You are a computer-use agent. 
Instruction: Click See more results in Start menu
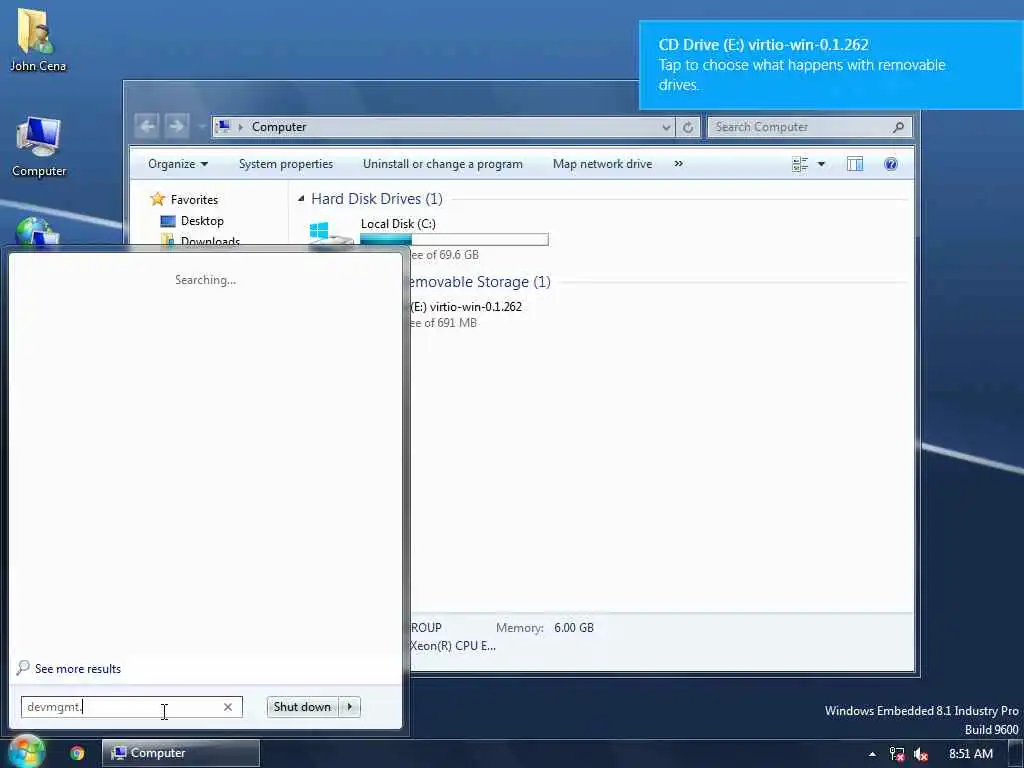(69, 669)
